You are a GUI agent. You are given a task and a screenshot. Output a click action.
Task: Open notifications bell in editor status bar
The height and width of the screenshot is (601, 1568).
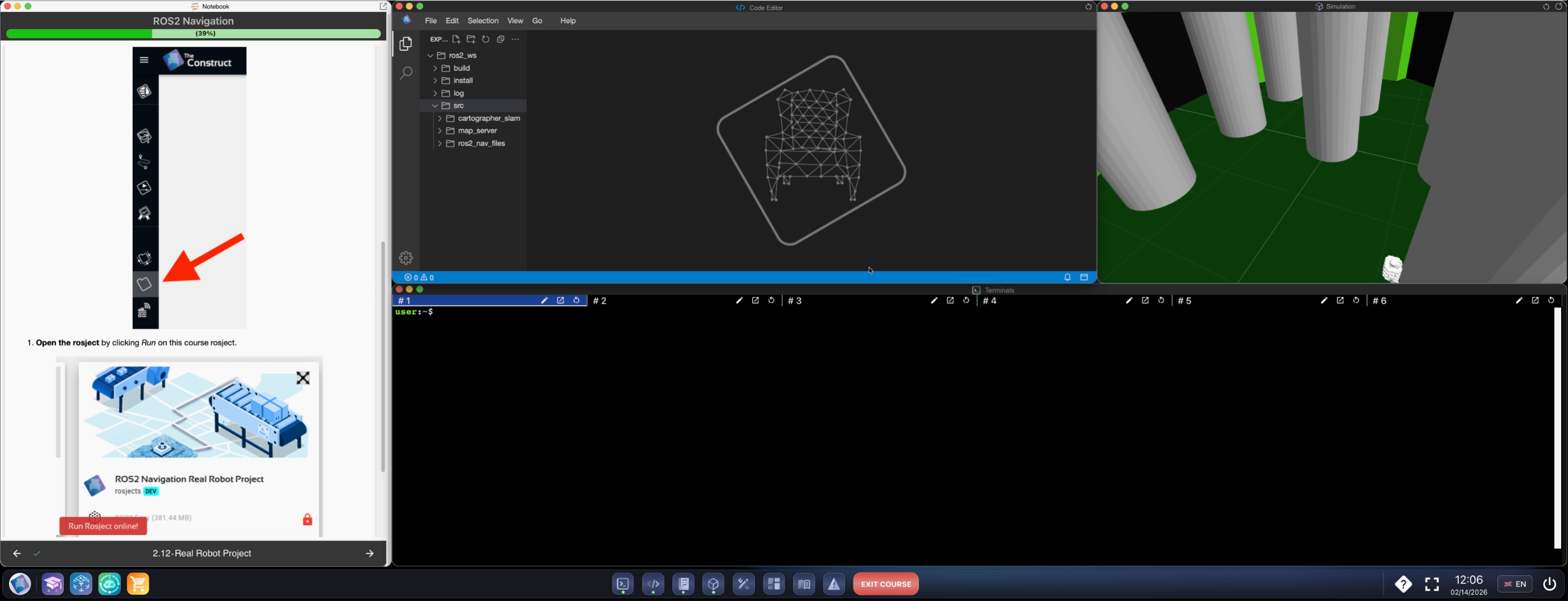coord(1067,278)
